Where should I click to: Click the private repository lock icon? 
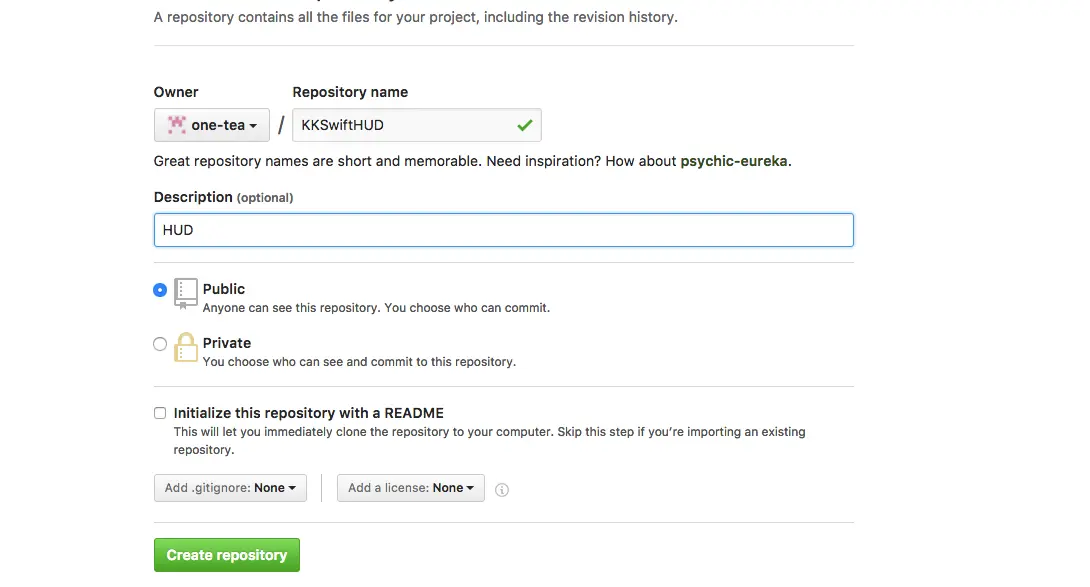point(186,347)
